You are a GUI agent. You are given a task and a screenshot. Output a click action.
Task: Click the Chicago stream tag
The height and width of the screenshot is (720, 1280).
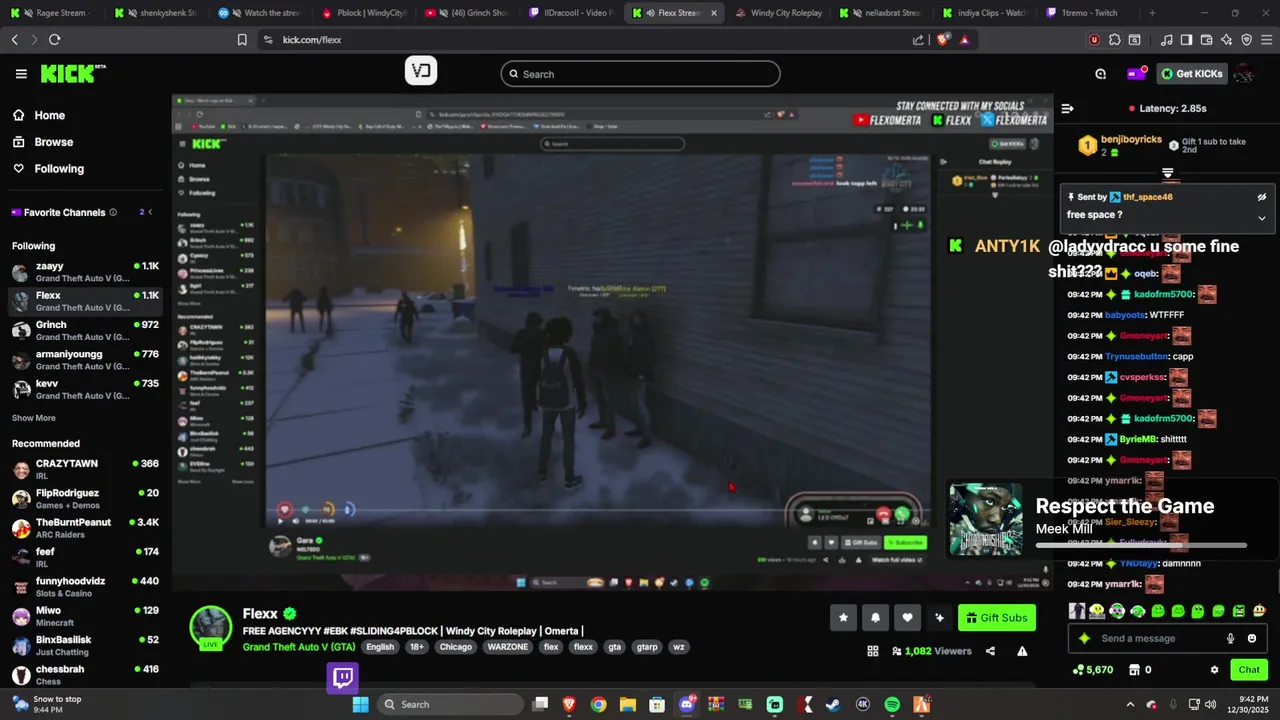click(455, 647)
